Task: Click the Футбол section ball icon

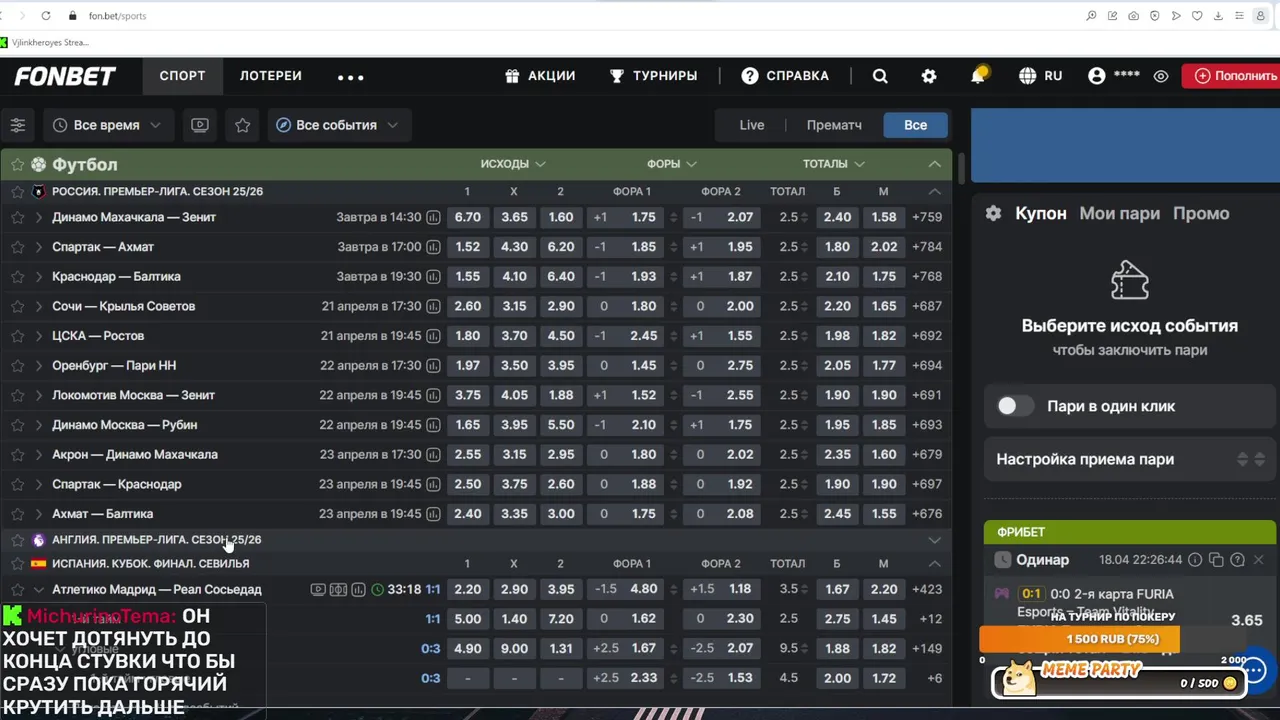Action: [x=38, y=164]
